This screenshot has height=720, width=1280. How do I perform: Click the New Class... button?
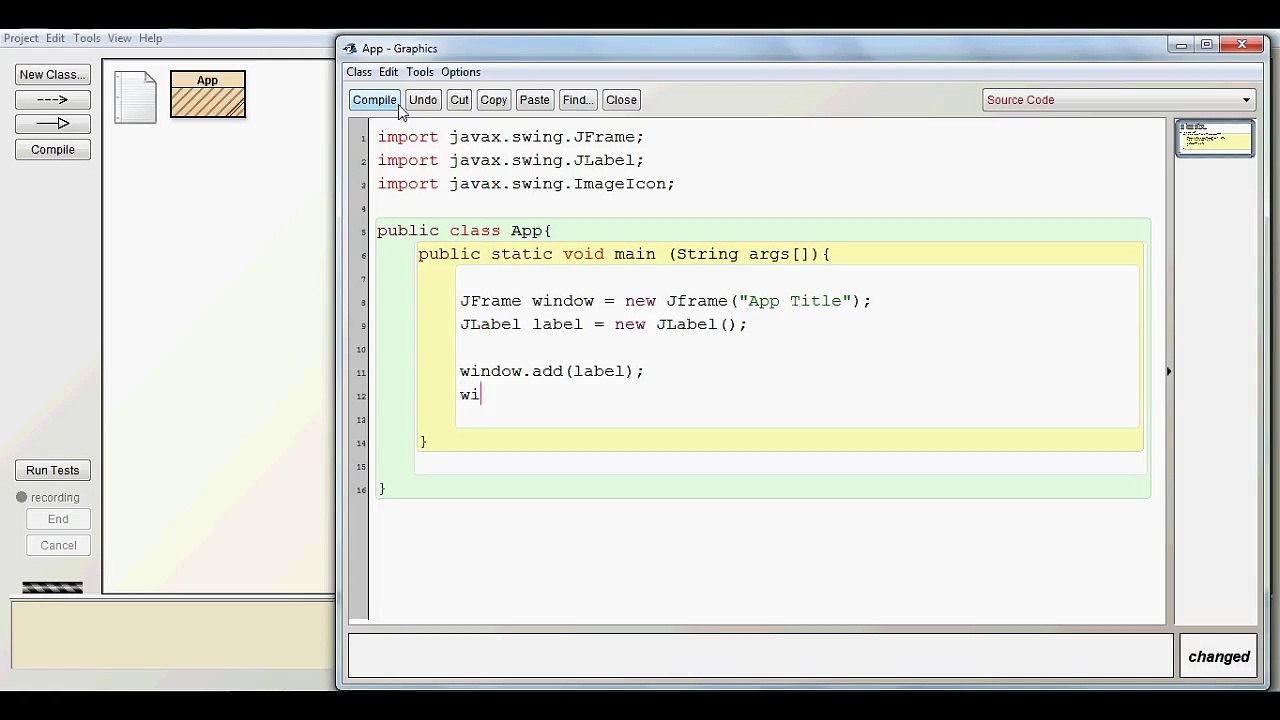tap(53, 75)
